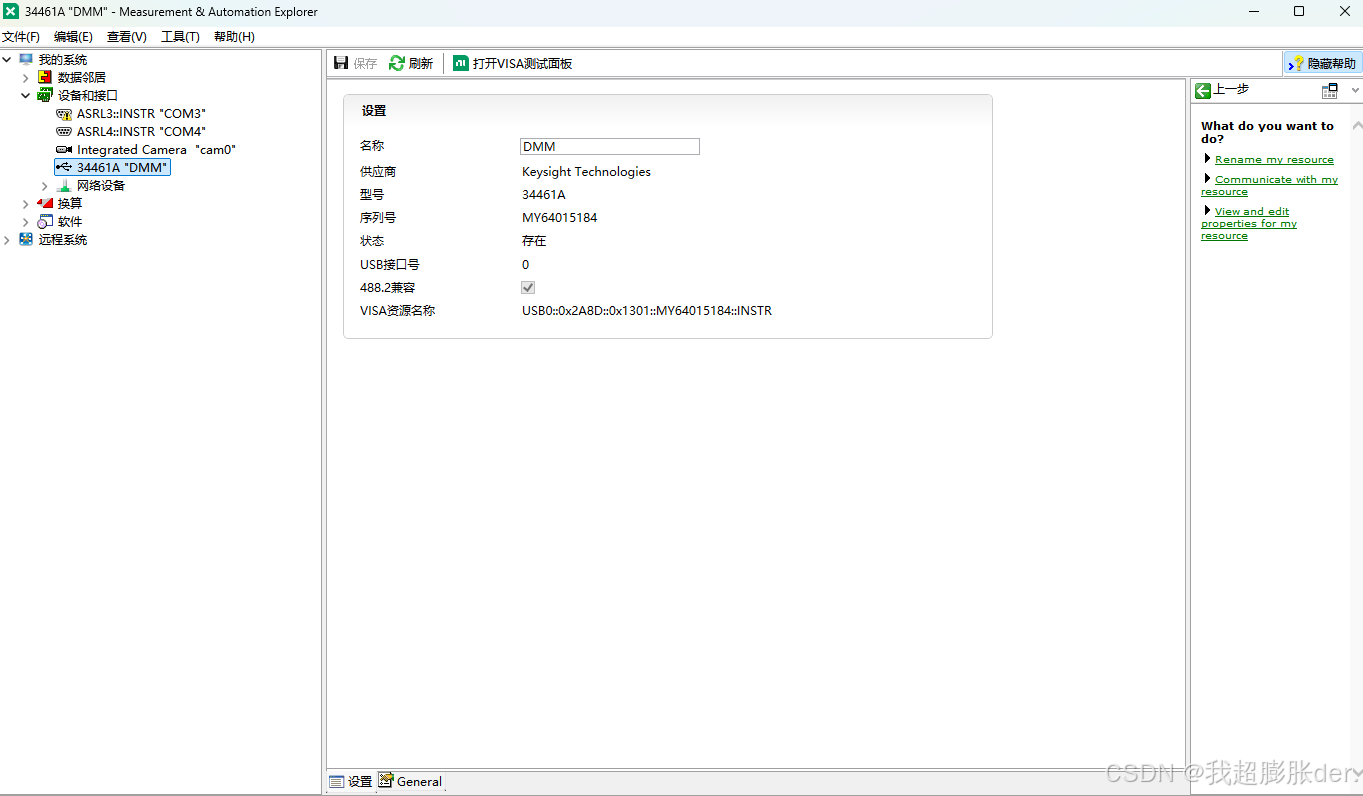Screen dimensions: 1363x796
Task: Click the Scales (换算) icon
Action: point(45,204)
